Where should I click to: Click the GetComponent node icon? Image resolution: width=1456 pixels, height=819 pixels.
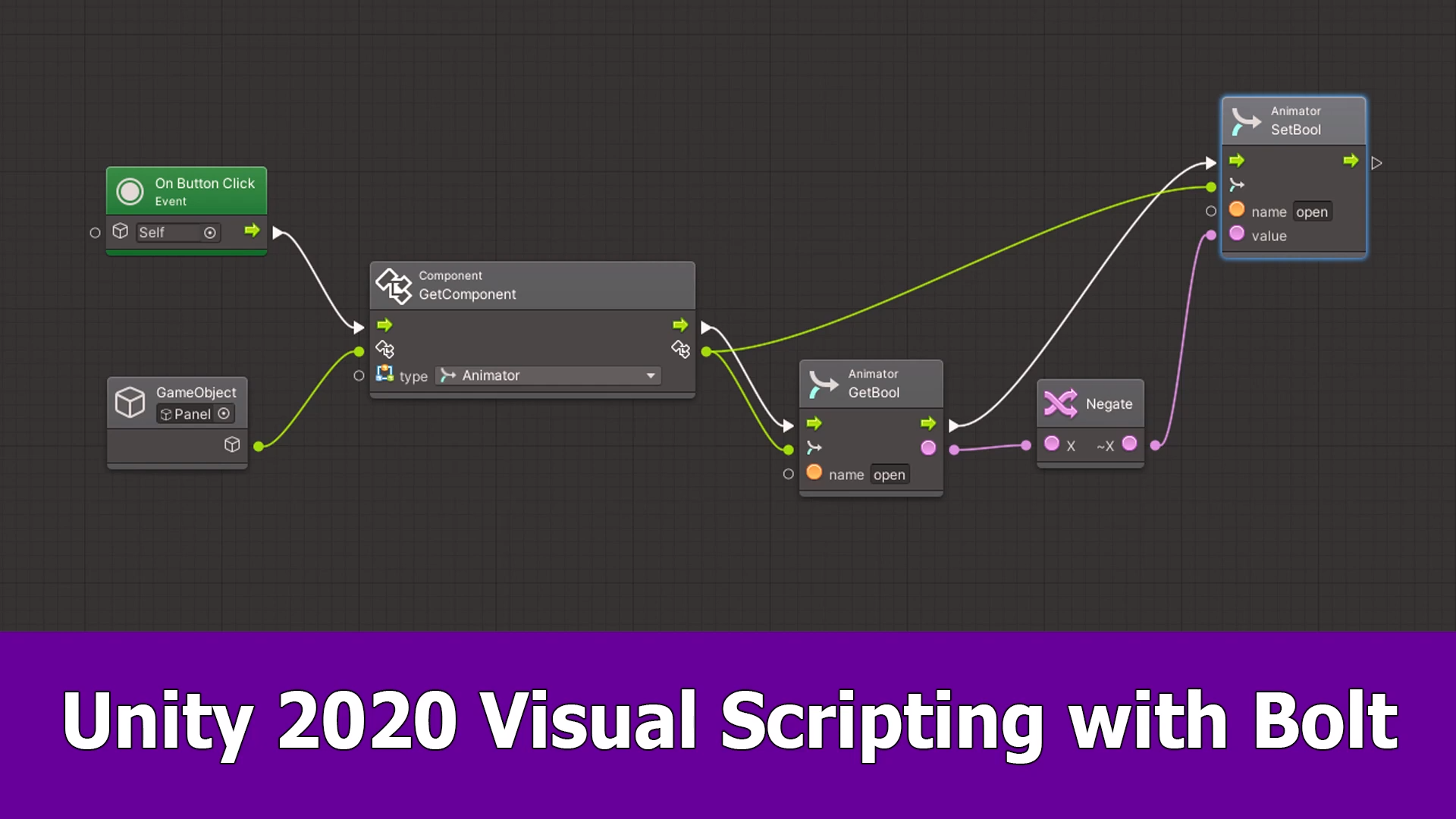pos(394,286)
